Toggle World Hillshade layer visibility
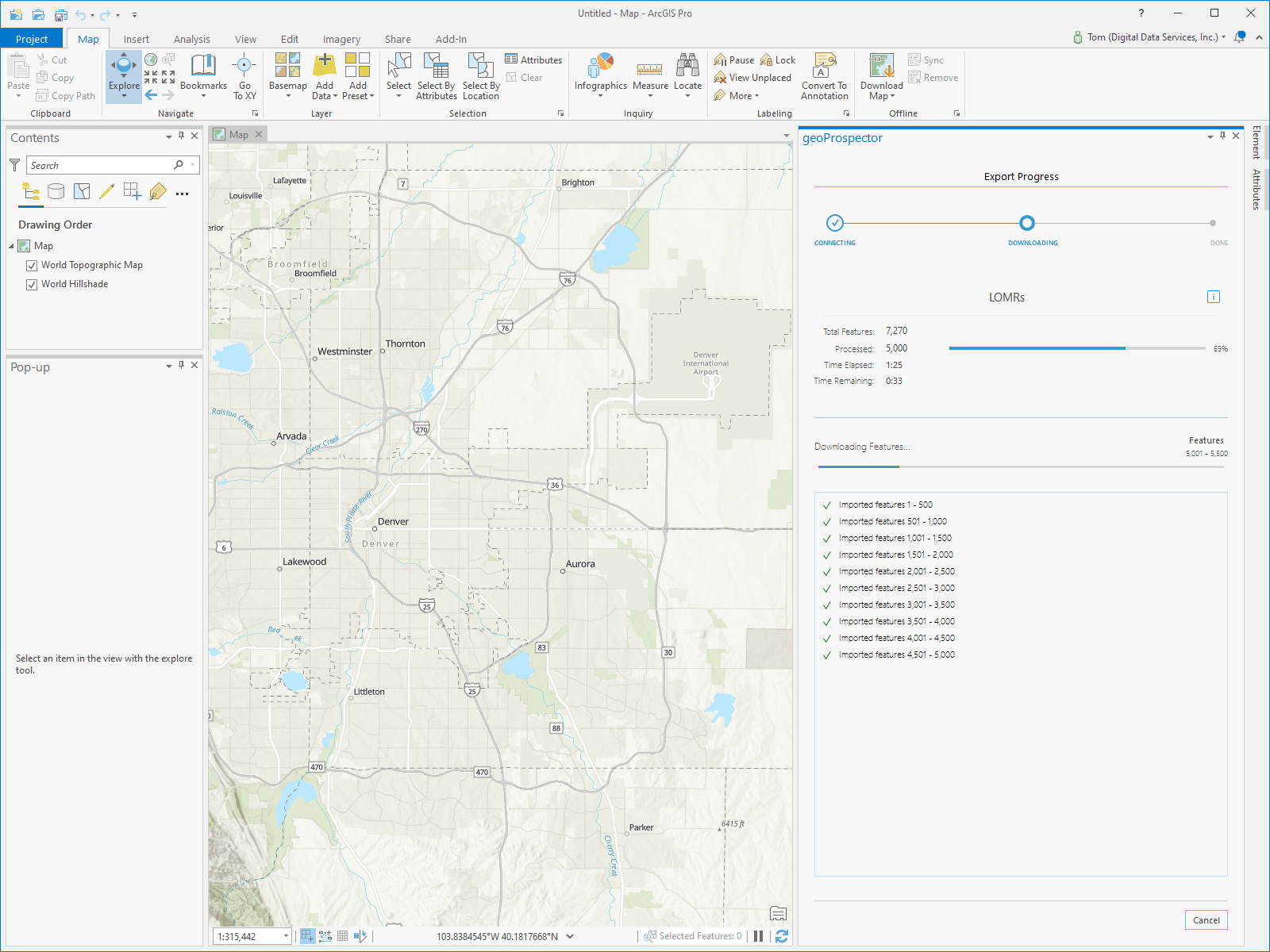Viewport: 1270px width, 952px height. pos(32,285)
